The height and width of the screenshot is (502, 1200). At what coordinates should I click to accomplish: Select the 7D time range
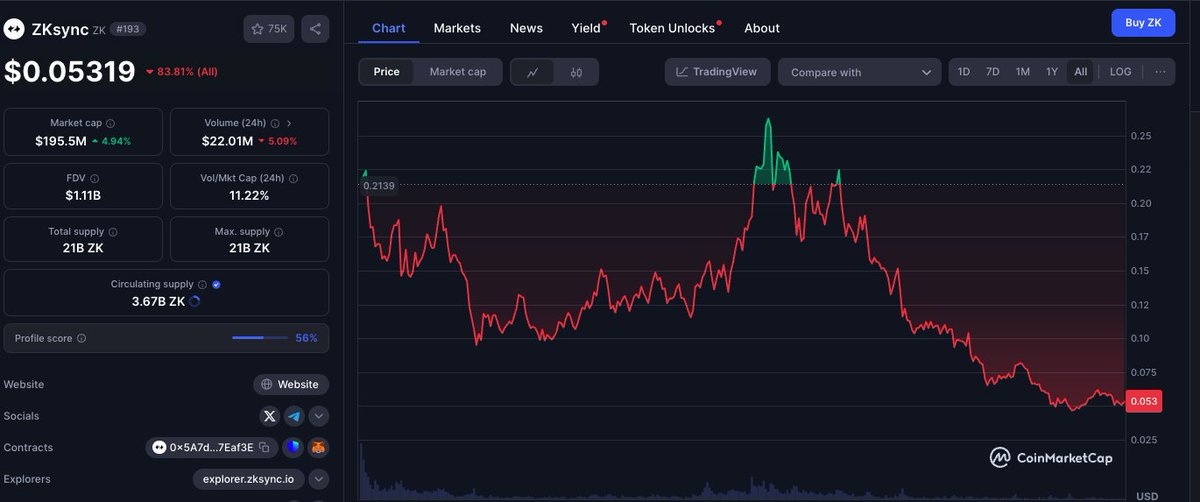pyautogui.click(x=993, y=72)
